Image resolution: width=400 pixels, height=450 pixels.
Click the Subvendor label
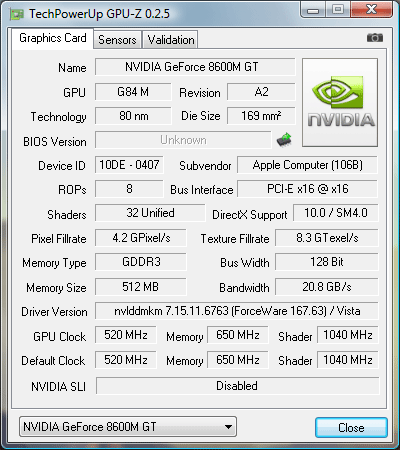point(205,166)
